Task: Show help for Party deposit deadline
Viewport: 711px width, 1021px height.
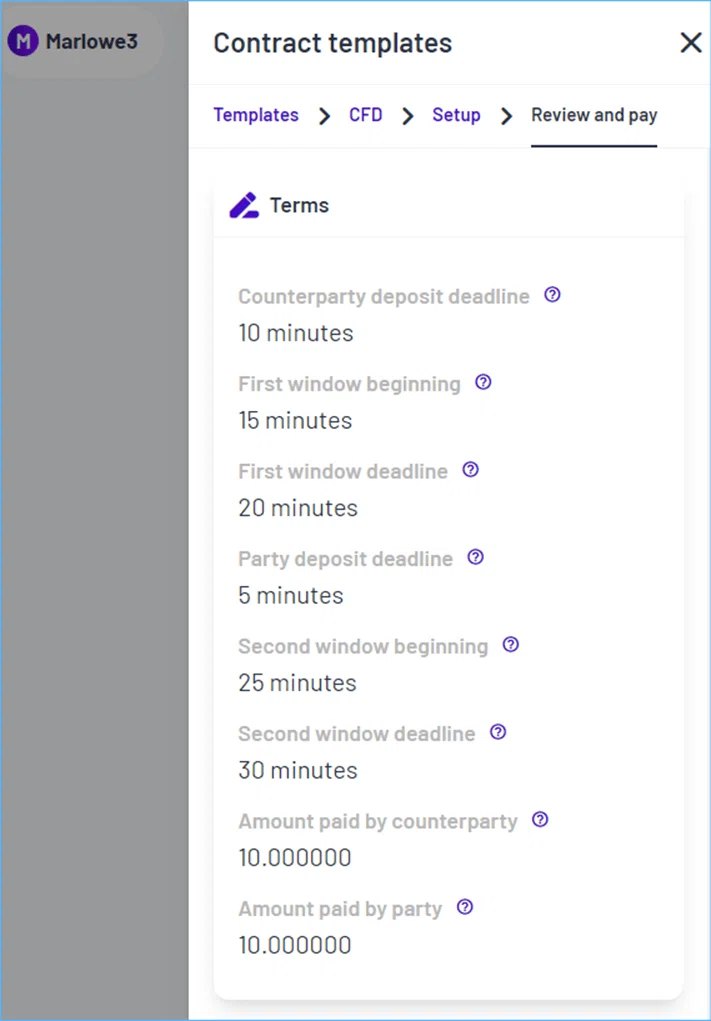Action: pos(476,557)
